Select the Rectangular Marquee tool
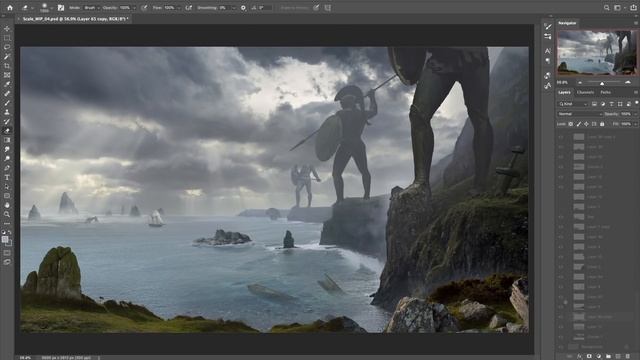640x360 pixels. (7, 38)
